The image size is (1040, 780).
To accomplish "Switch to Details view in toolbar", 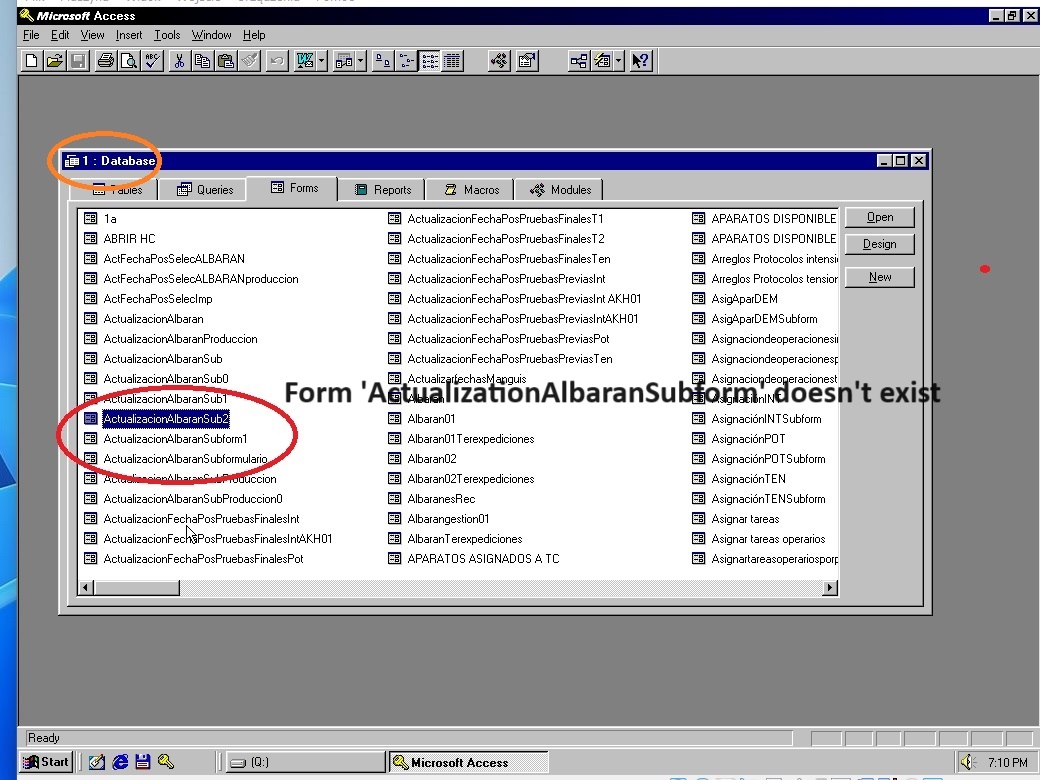I will (452, 61).
